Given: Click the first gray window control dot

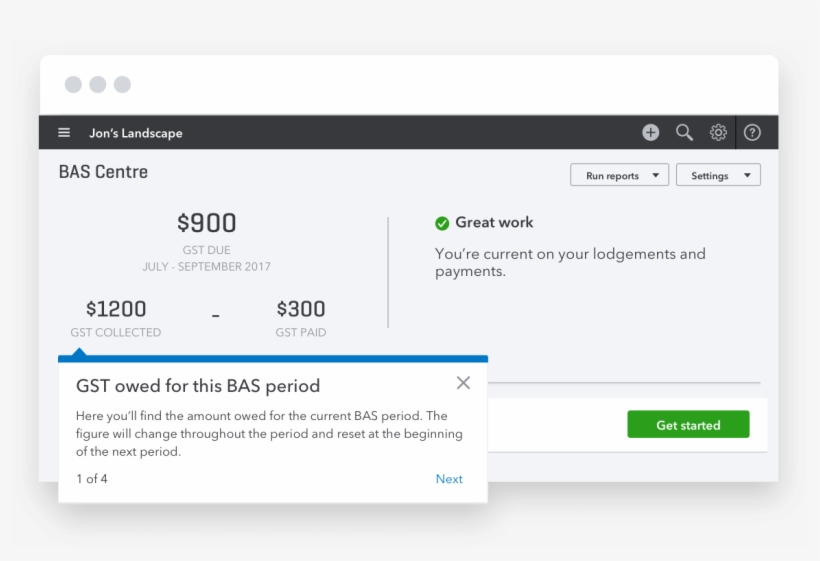Looking at the screenshot, I should coord(73,84).
